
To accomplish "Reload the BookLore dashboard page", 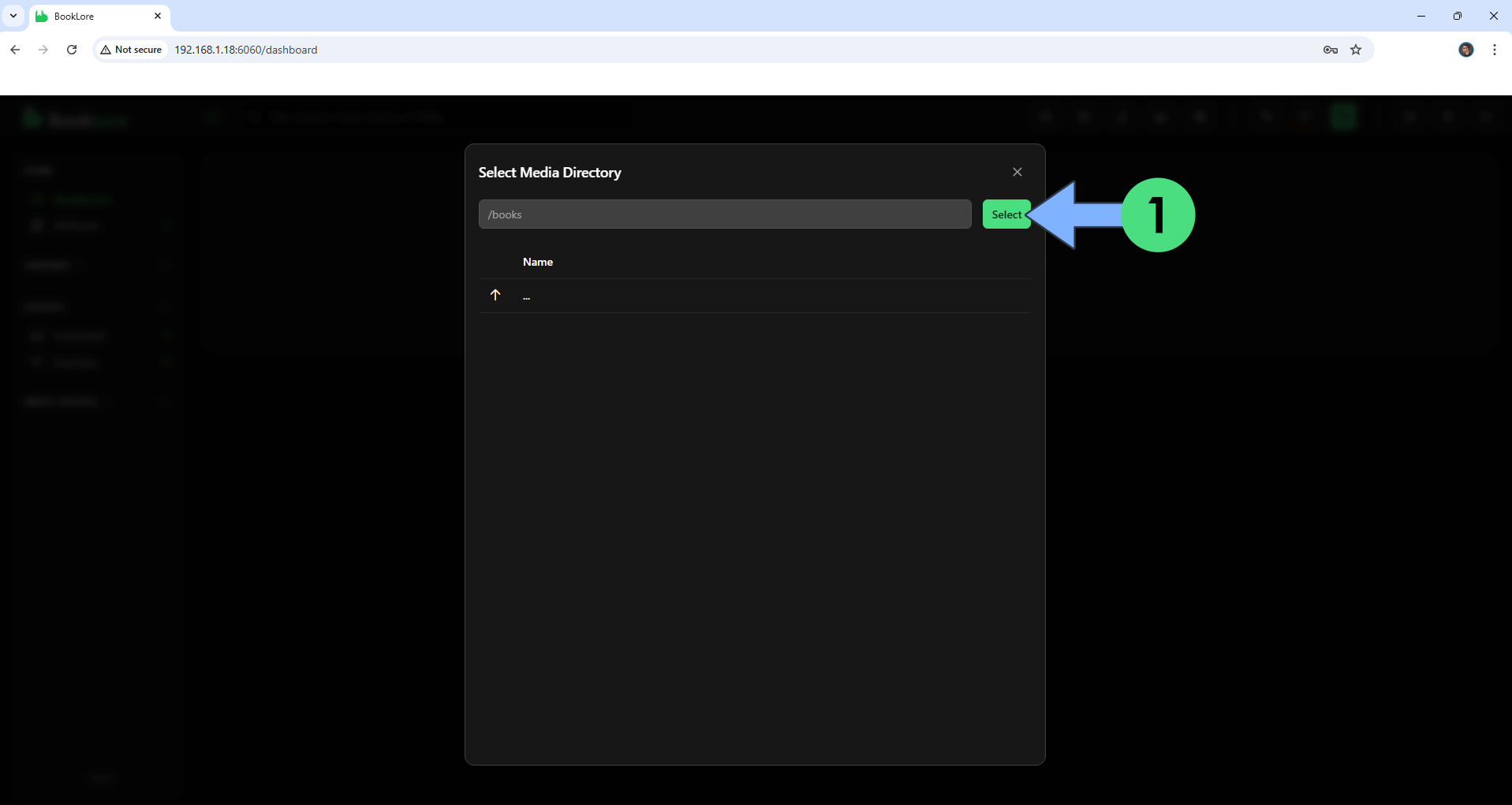I will [72, 50].
